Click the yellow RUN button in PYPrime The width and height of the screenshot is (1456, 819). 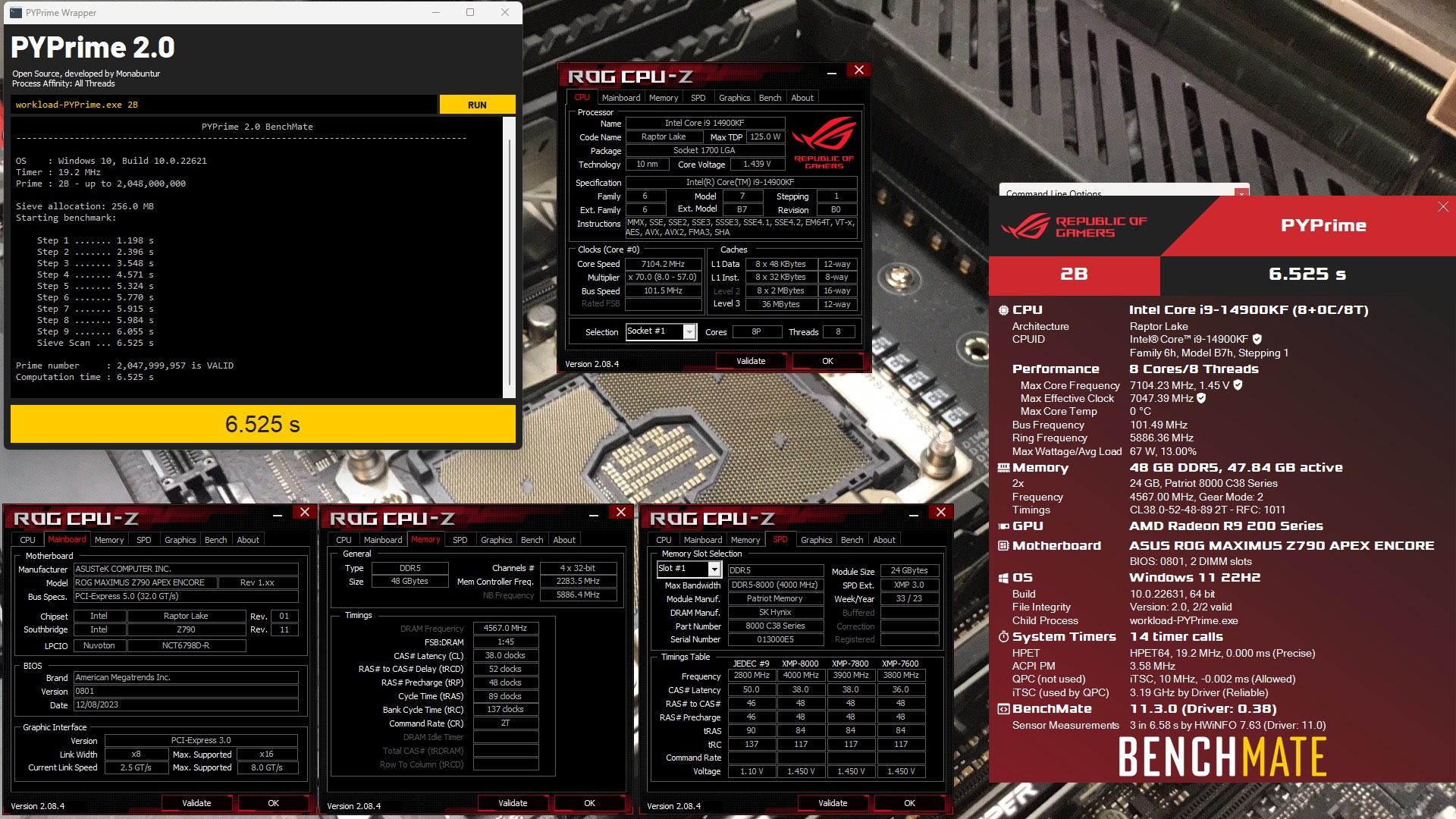(x=477, y=105)
